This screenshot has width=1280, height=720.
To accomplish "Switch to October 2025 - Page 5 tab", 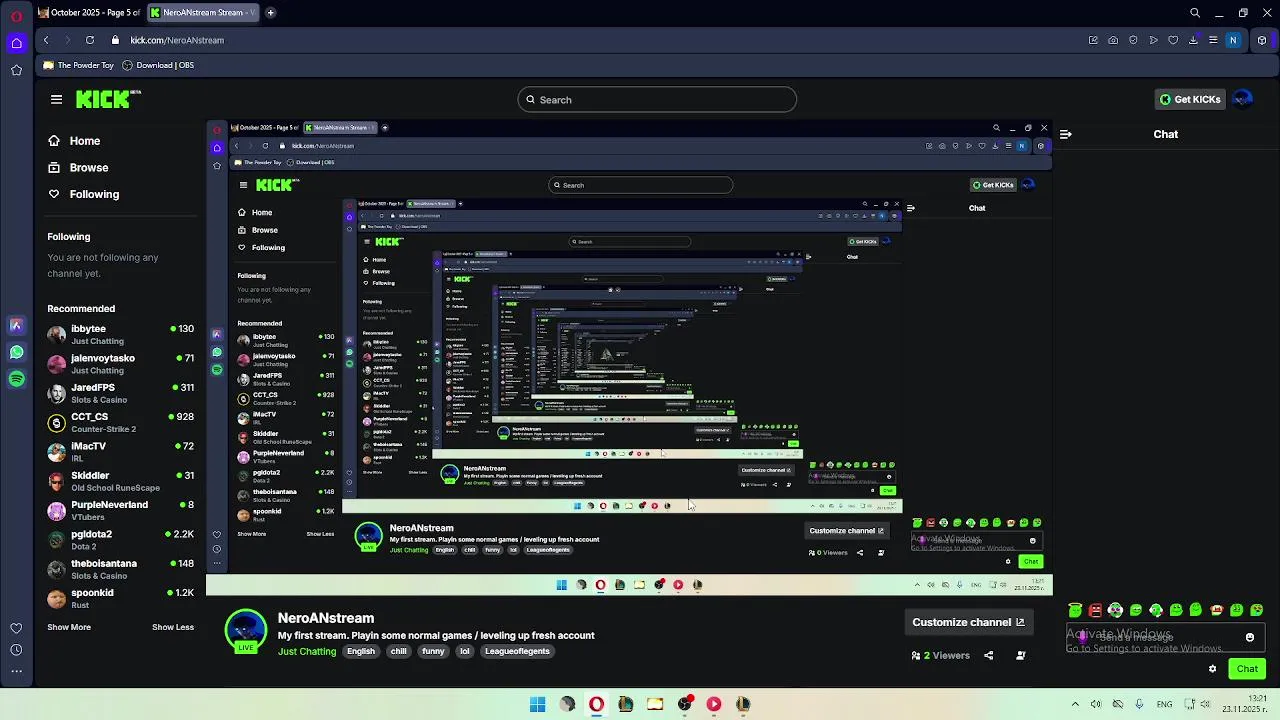I will click(89, 13).
